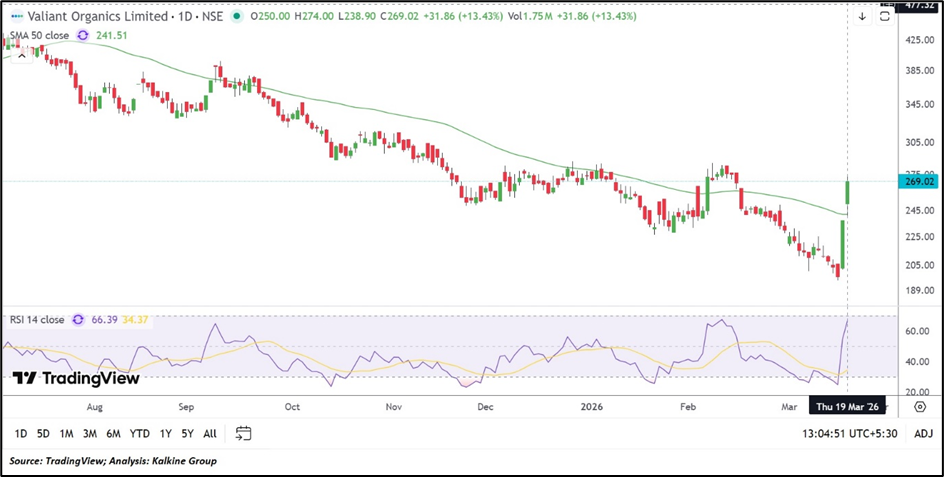Select the YTD range option
944x477 pixels.
pyautogui.click(x=139, y=433)
